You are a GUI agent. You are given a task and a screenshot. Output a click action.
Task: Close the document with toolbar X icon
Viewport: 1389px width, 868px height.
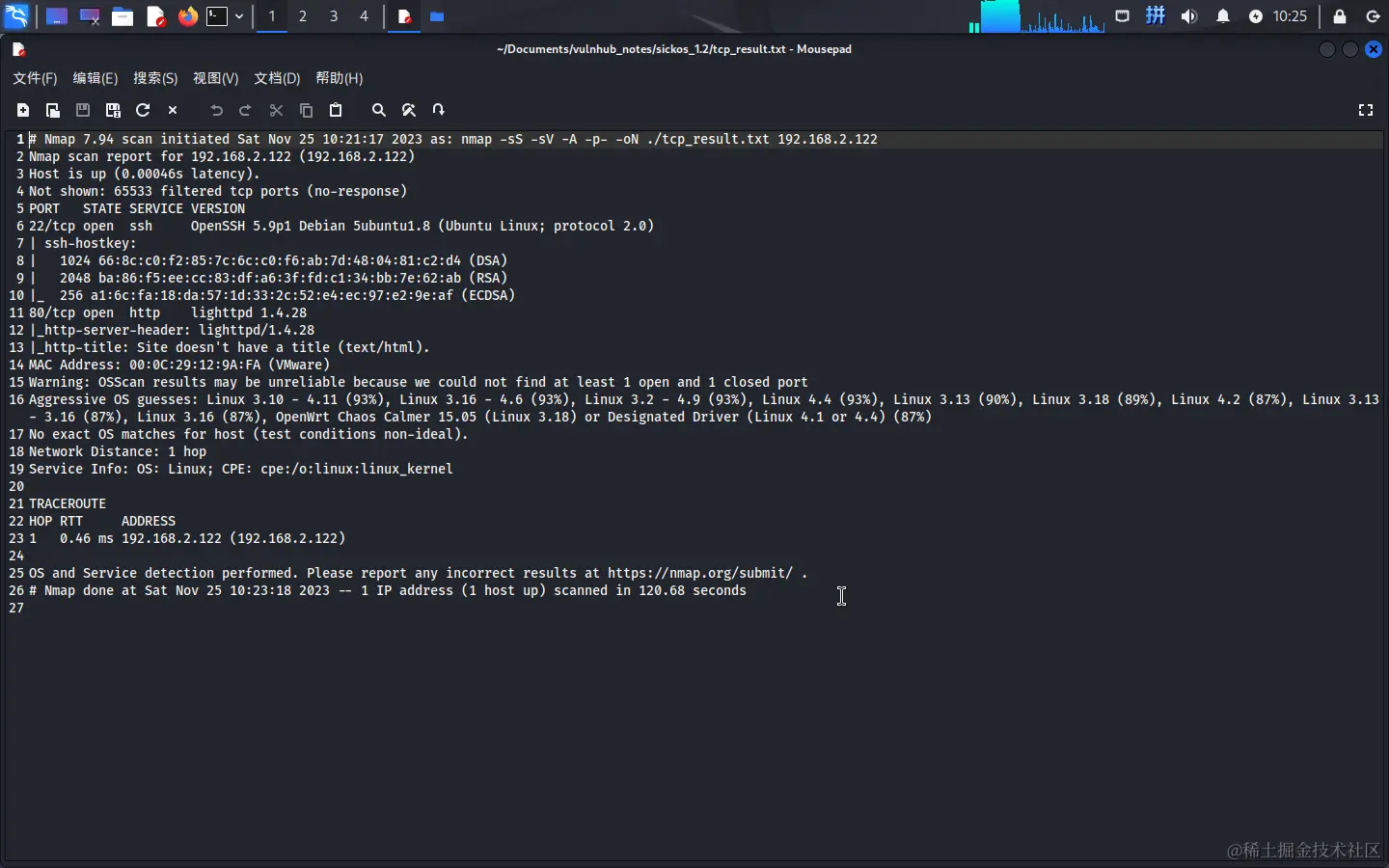[x=173, y=110]
